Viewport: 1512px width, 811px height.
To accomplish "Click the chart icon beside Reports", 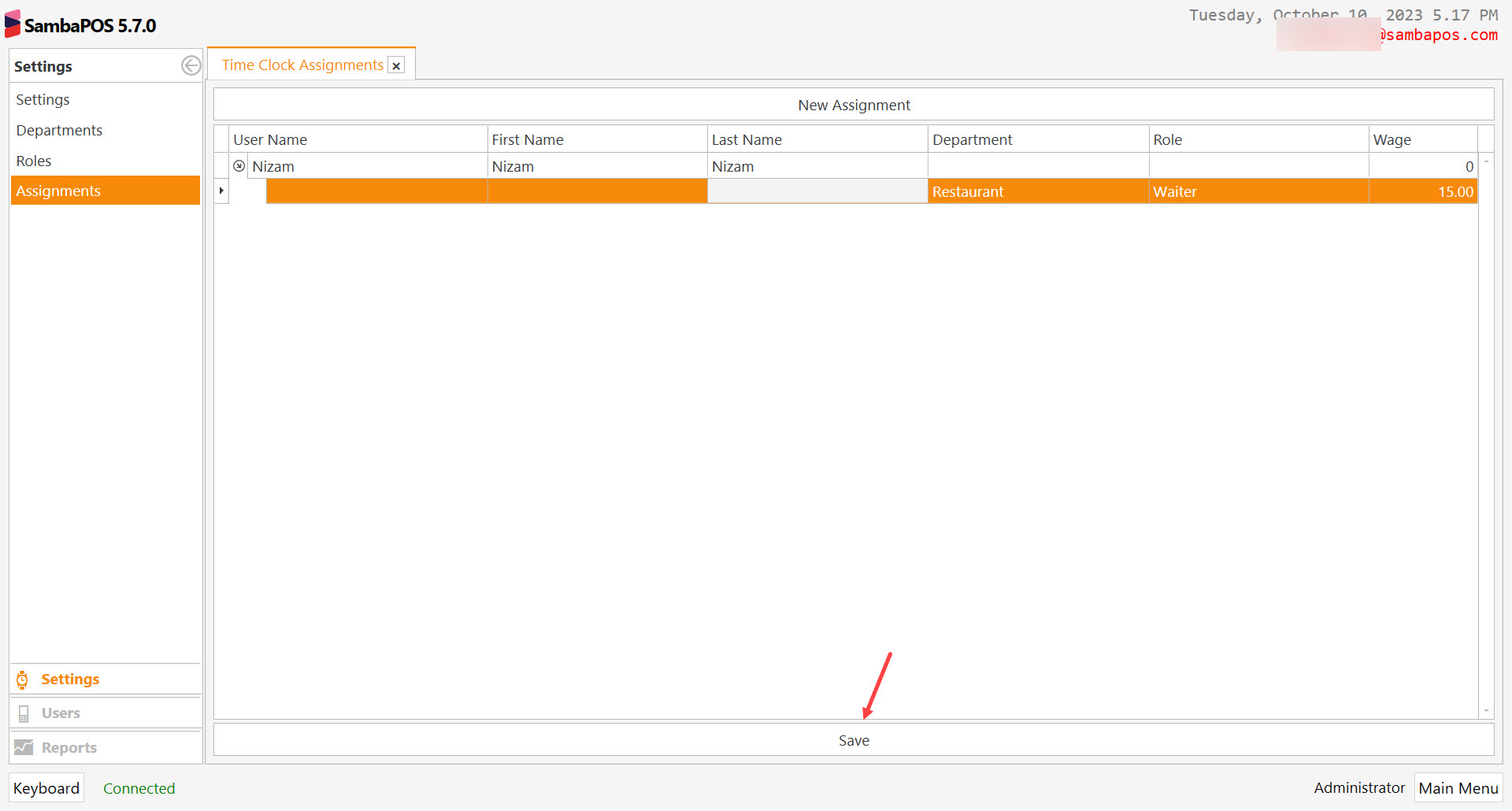I will [x=24, y=746].
